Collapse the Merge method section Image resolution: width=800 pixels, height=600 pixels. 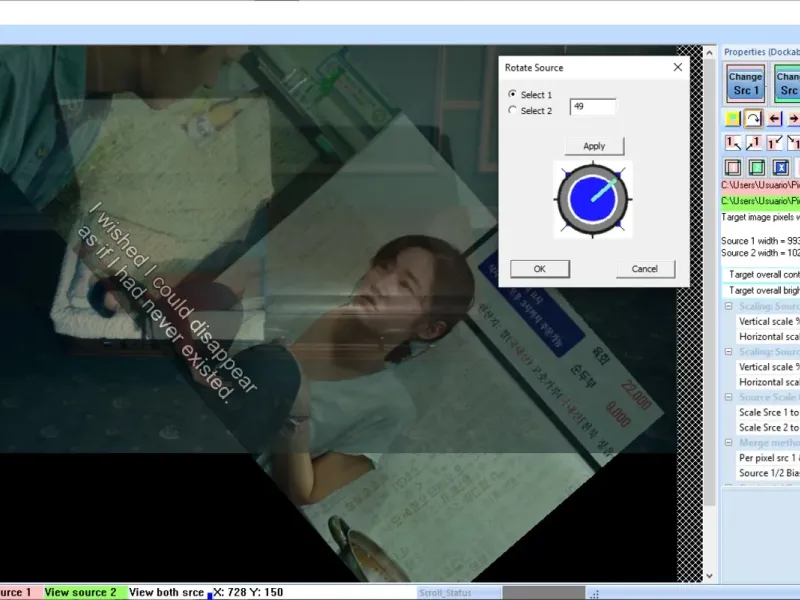[728, 442]
